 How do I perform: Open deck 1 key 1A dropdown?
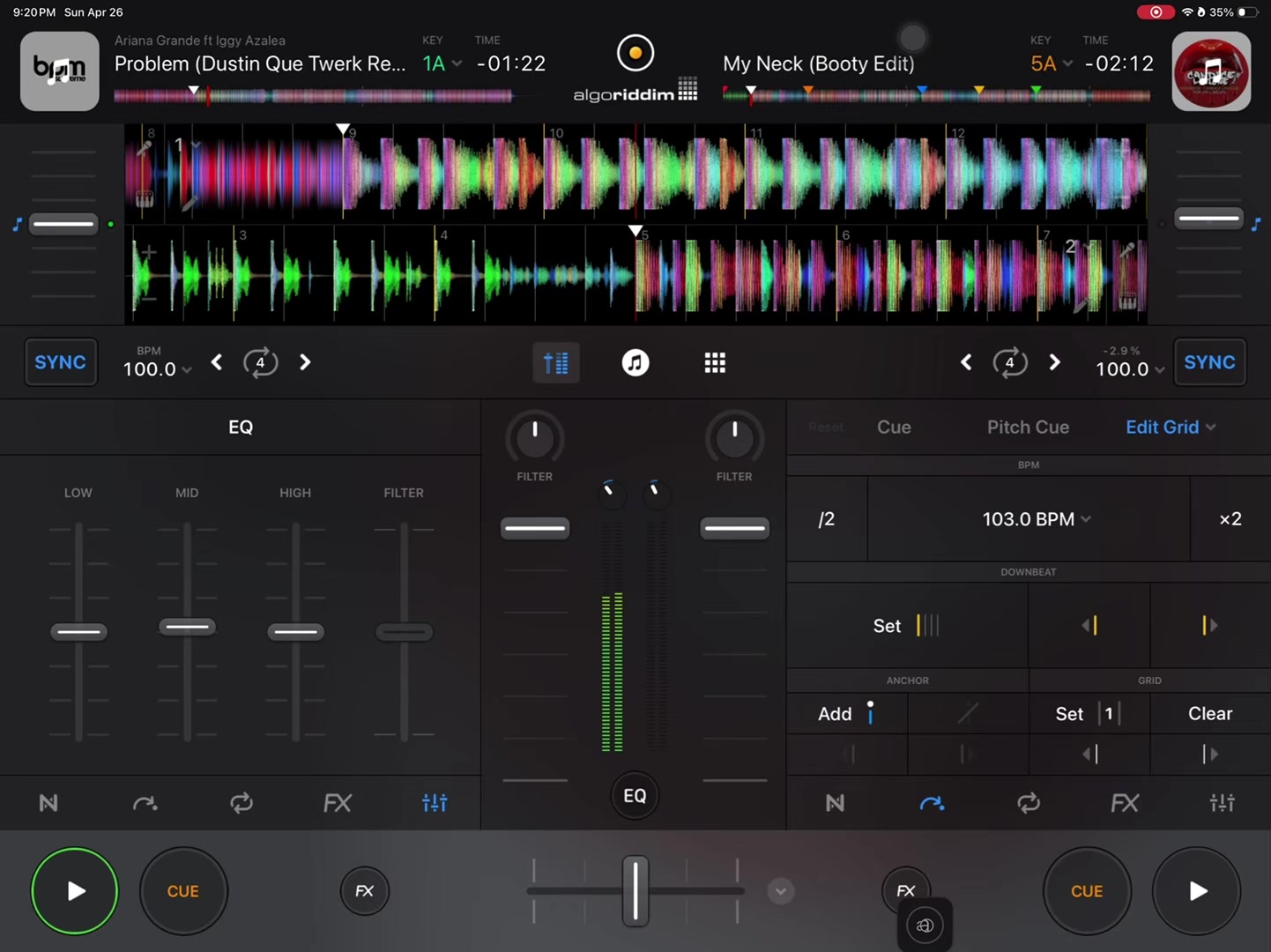coord(442,63)
